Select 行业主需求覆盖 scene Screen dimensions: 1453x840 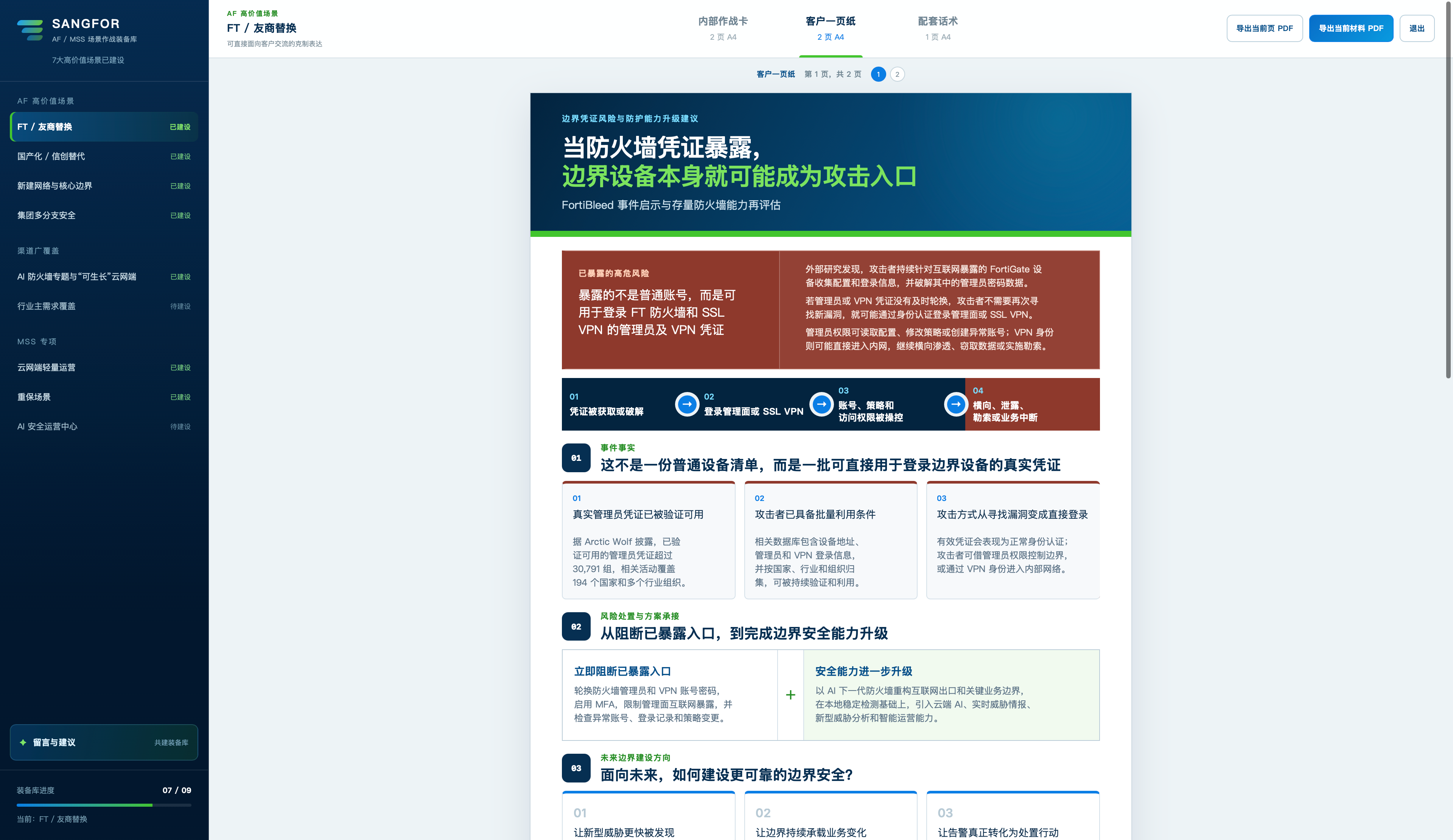pyautogui.click(x=104, y=306)
